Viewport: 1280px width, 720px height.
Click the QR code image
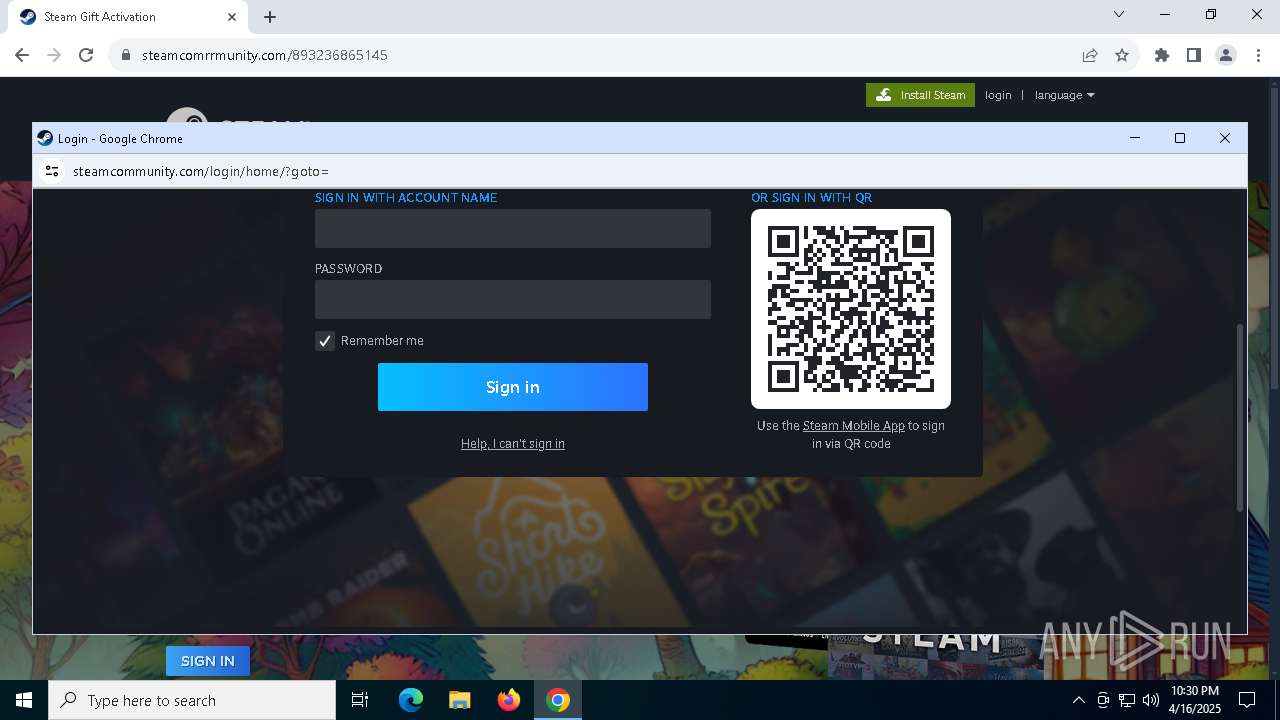coord(851,309)
